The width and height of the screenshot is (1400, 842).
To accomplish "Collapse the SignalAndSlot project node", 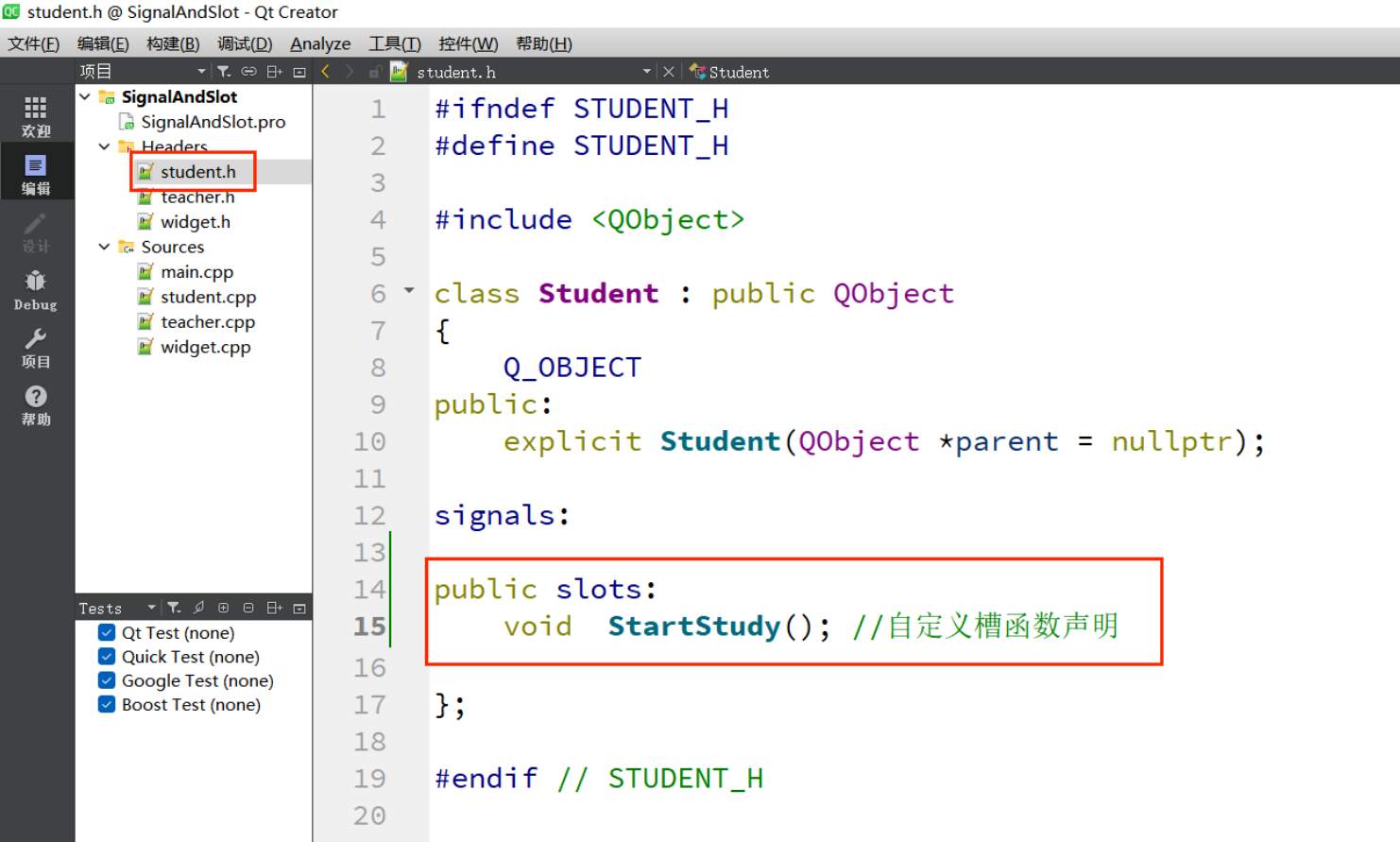I will (x=85, y=96).
